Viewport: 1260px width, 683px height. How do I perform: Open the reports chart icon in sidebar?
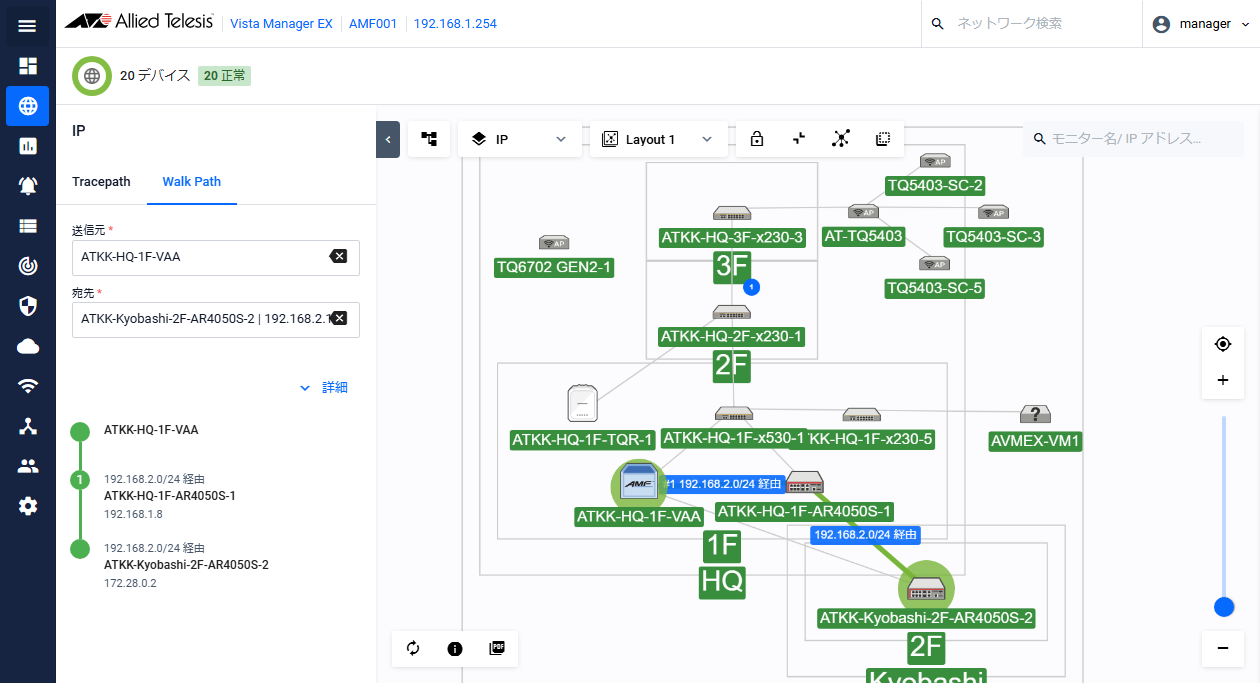coord(28,146)
